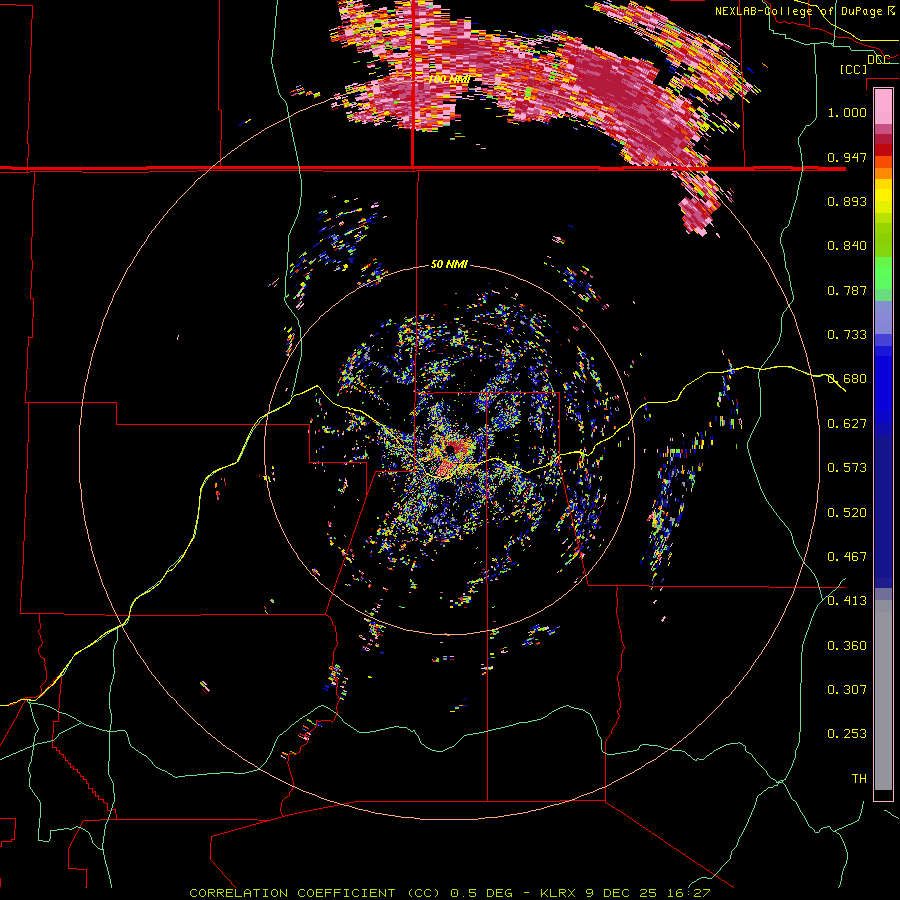
Task: Pick the bright green segment of color bar
Action: click(x=883, y=273)
